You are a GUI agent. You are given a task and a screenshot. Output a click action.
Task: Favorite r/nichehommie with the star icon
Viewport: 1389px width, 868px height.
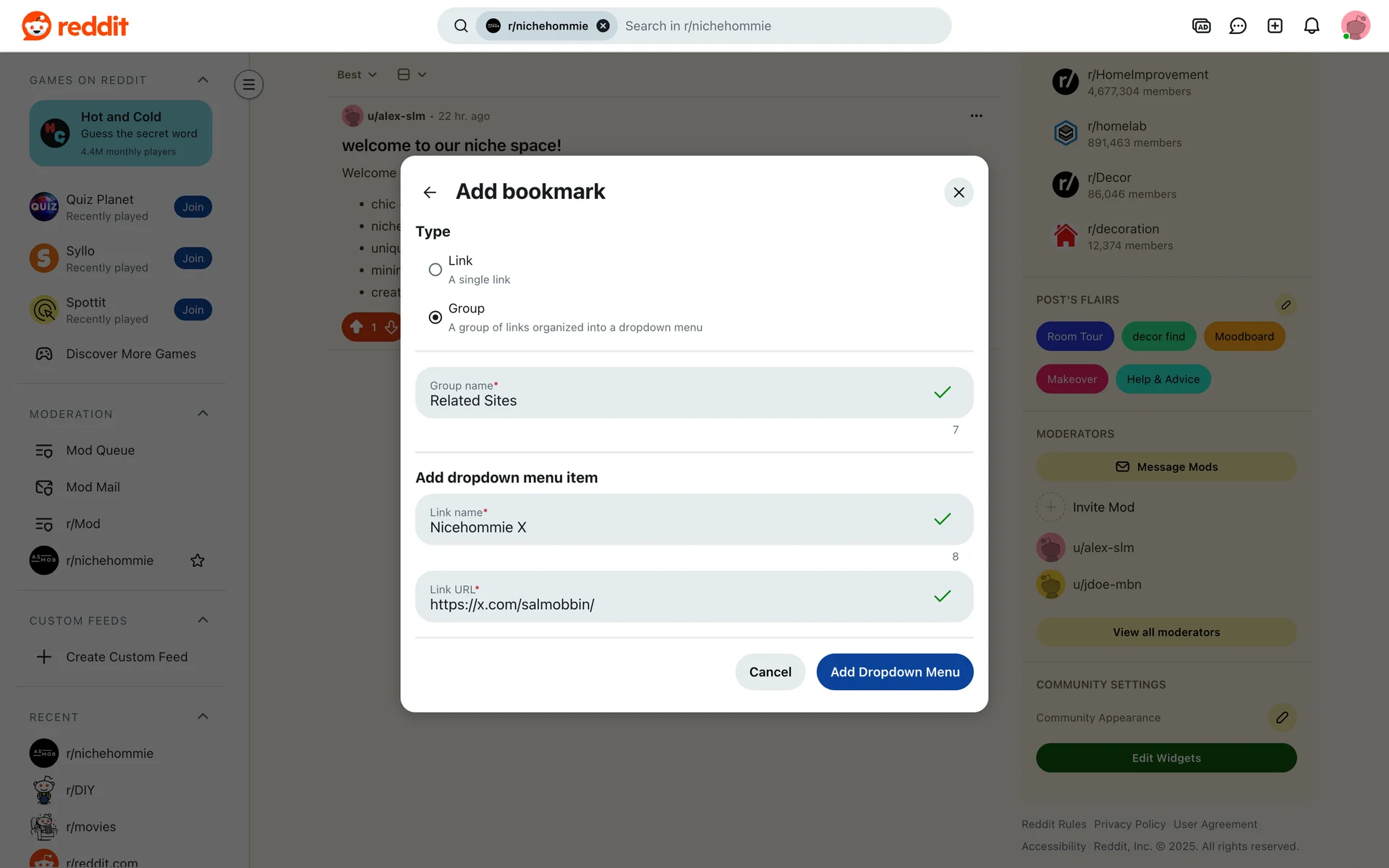pos(197,561)
